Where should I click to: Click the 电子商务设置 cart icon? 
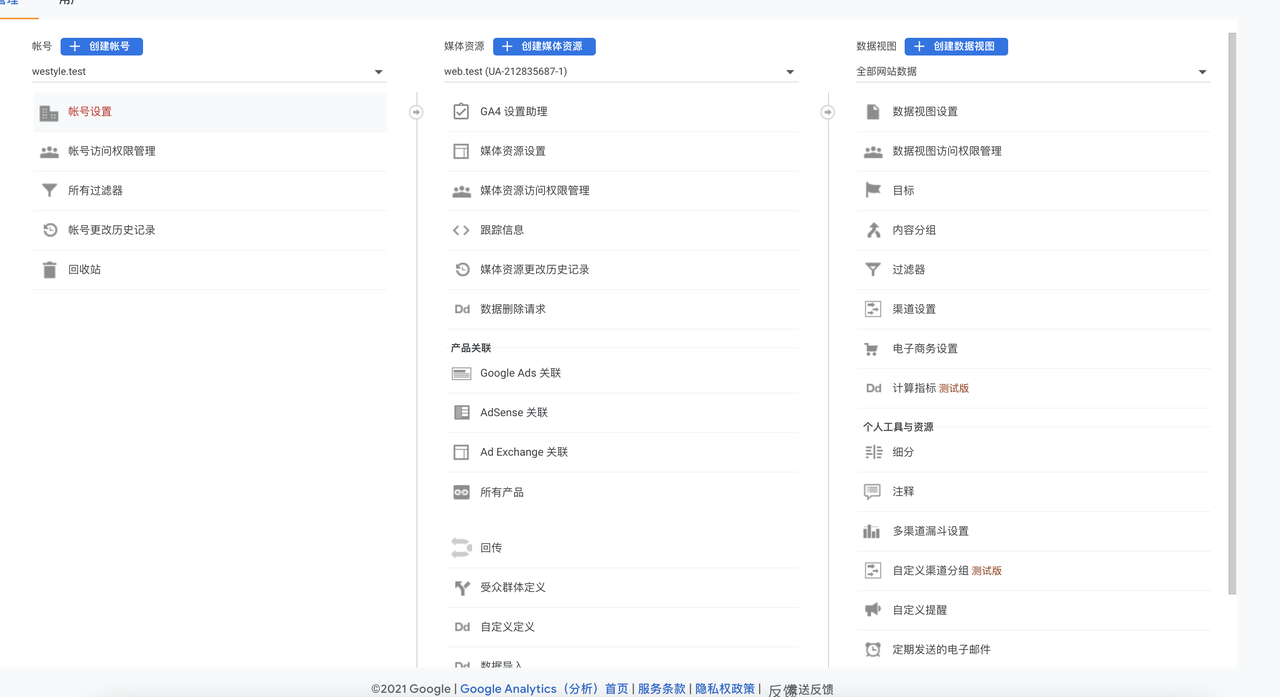[x=871, y=349]
